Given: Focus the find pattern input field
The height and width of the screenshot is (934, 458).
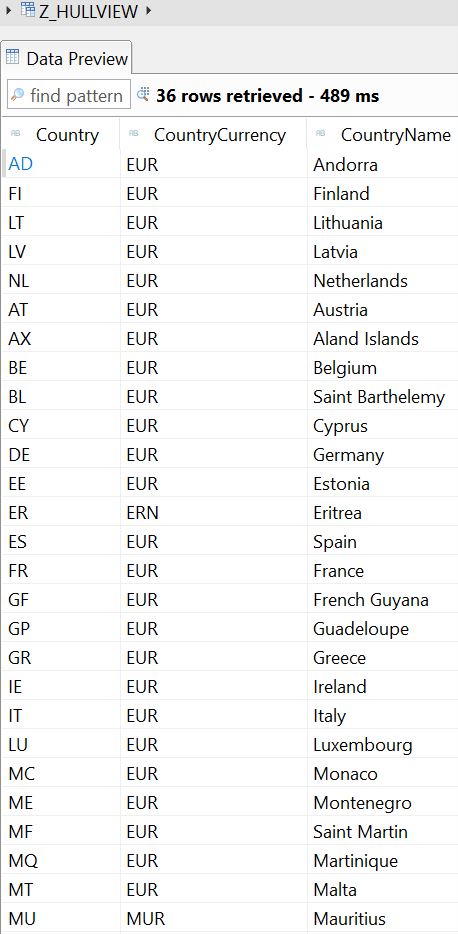Looking at the screenshot, I should [x=69, y=95].
